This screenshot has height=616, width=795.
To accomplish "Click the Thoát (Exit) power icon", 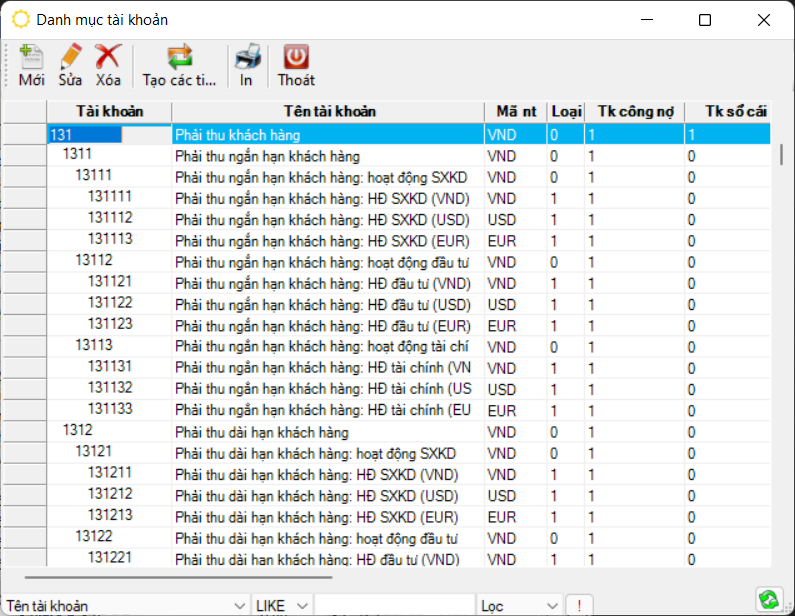I will [x=296, y=58].
